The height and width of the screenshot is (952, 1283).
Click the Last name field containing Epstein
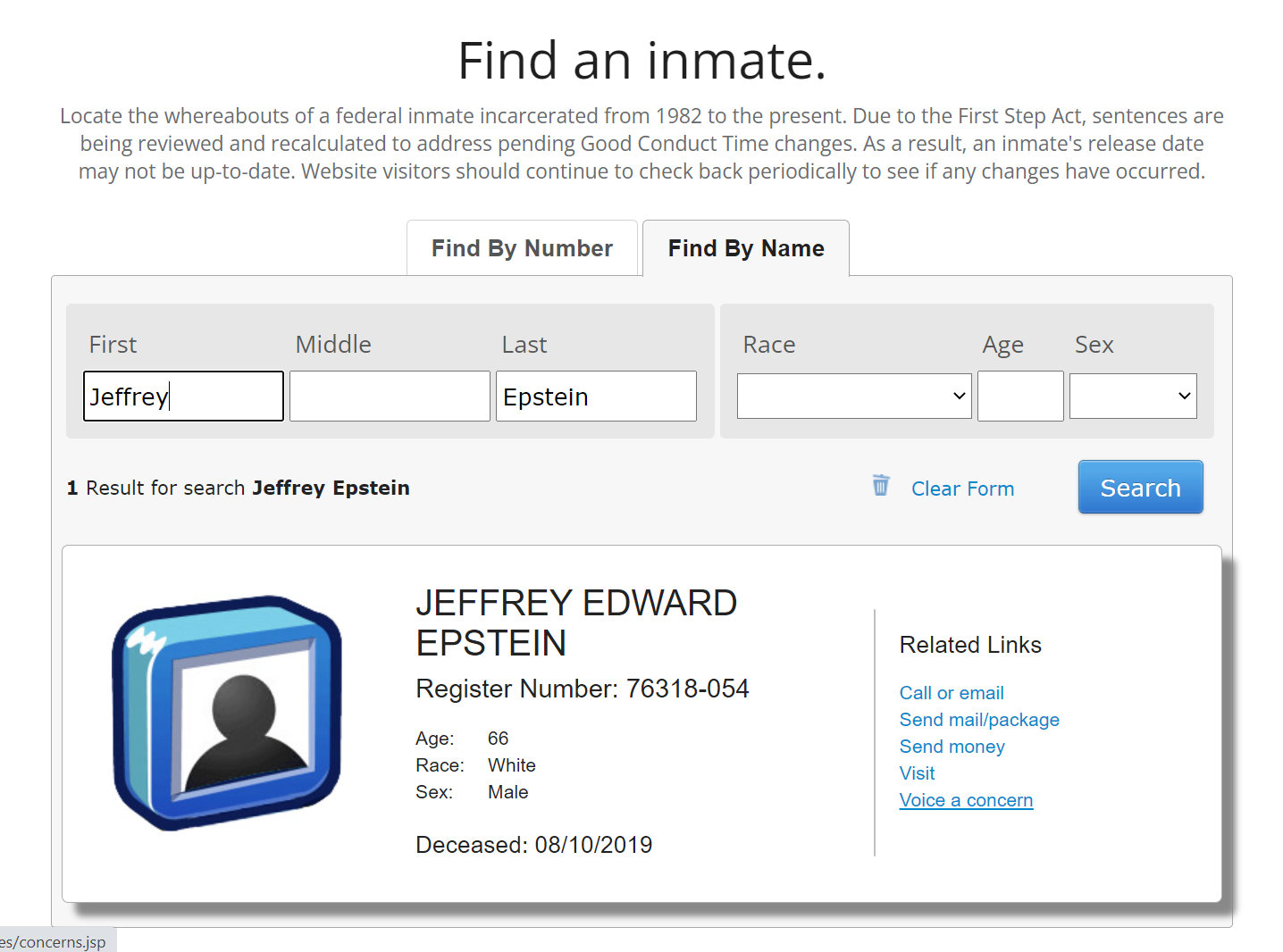pos(596,396)
